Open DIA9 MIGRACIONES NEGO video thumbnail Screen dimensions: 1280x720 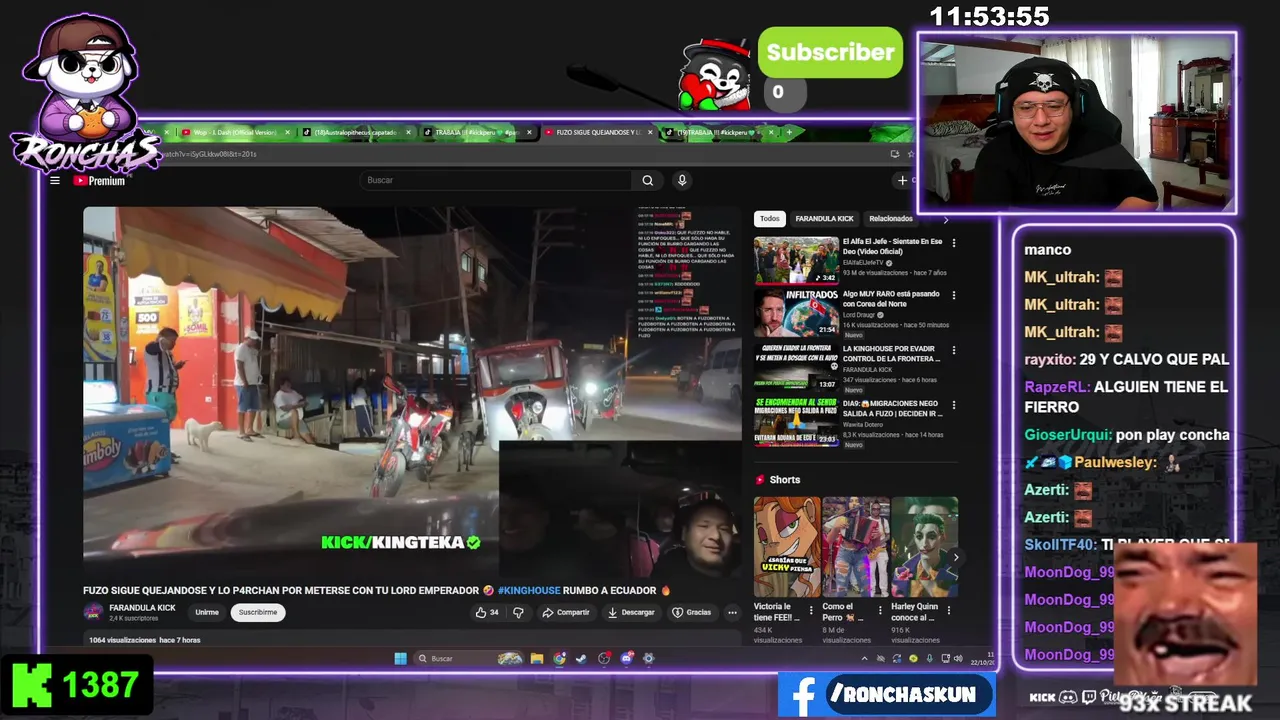[796, 422]
